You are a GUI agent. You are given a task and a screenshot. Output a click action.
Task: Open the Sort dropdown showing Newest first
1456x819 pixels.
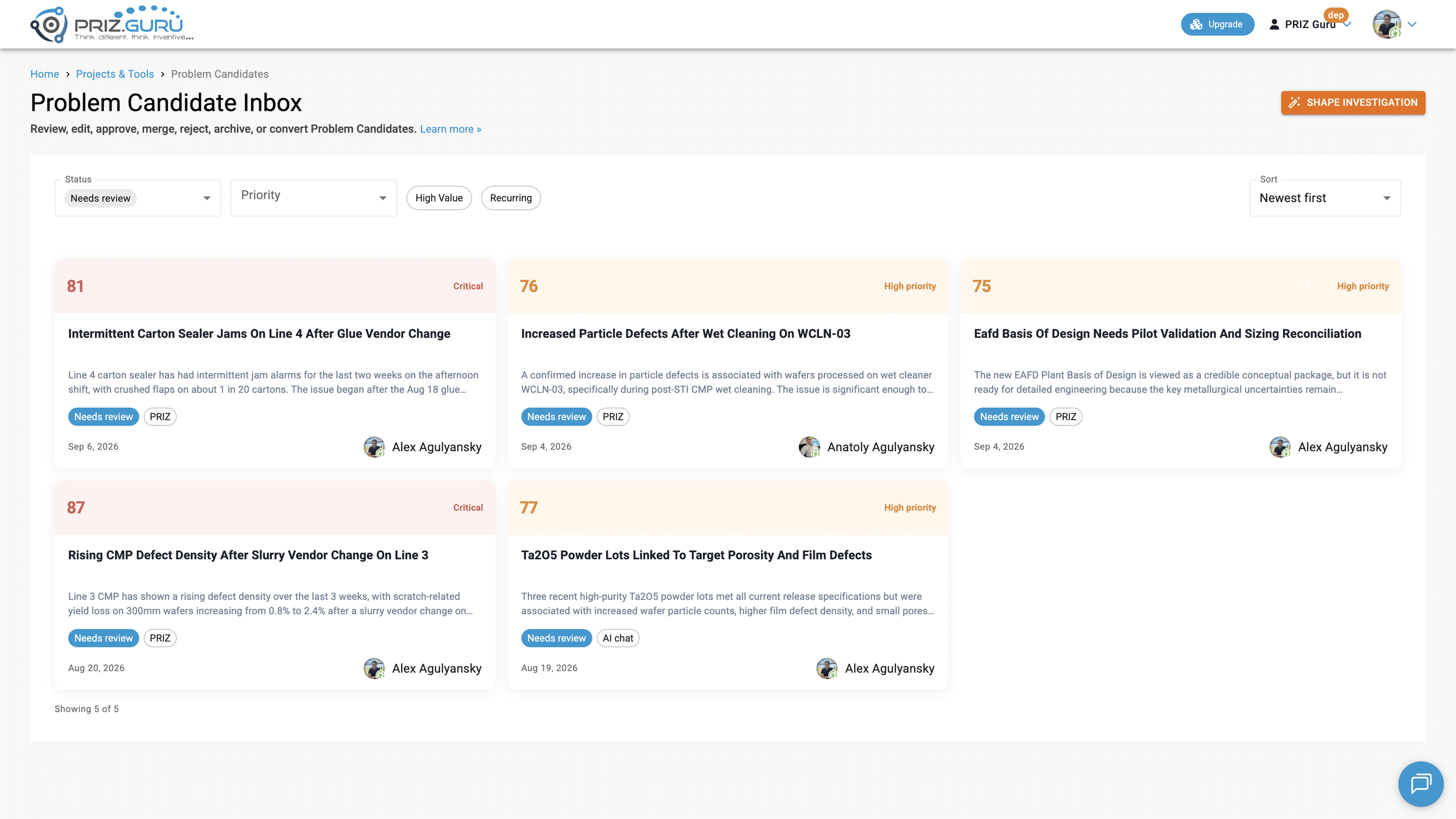[1325, 198]
